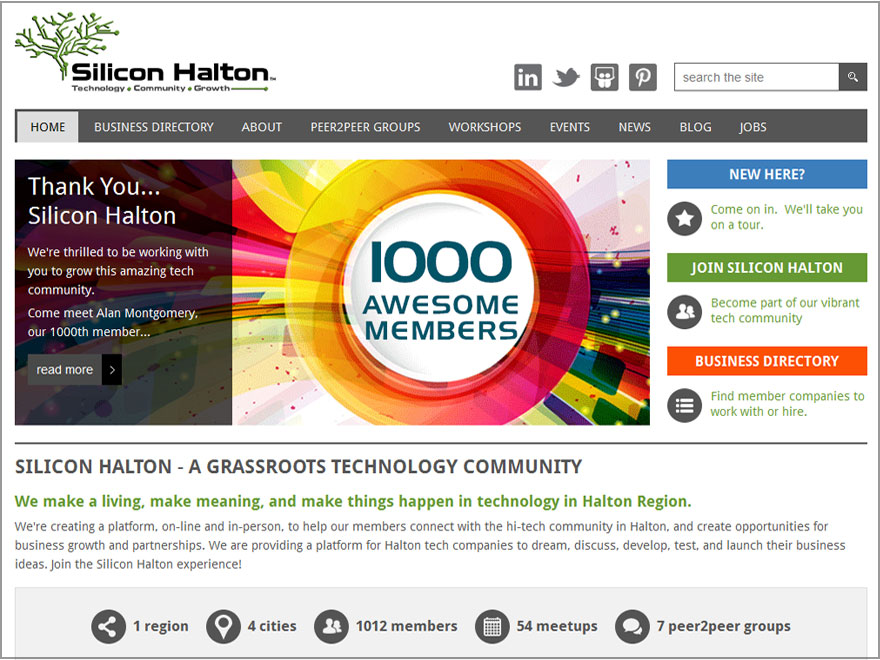Visit the Pinterest icon link

[x=642, y=77]
